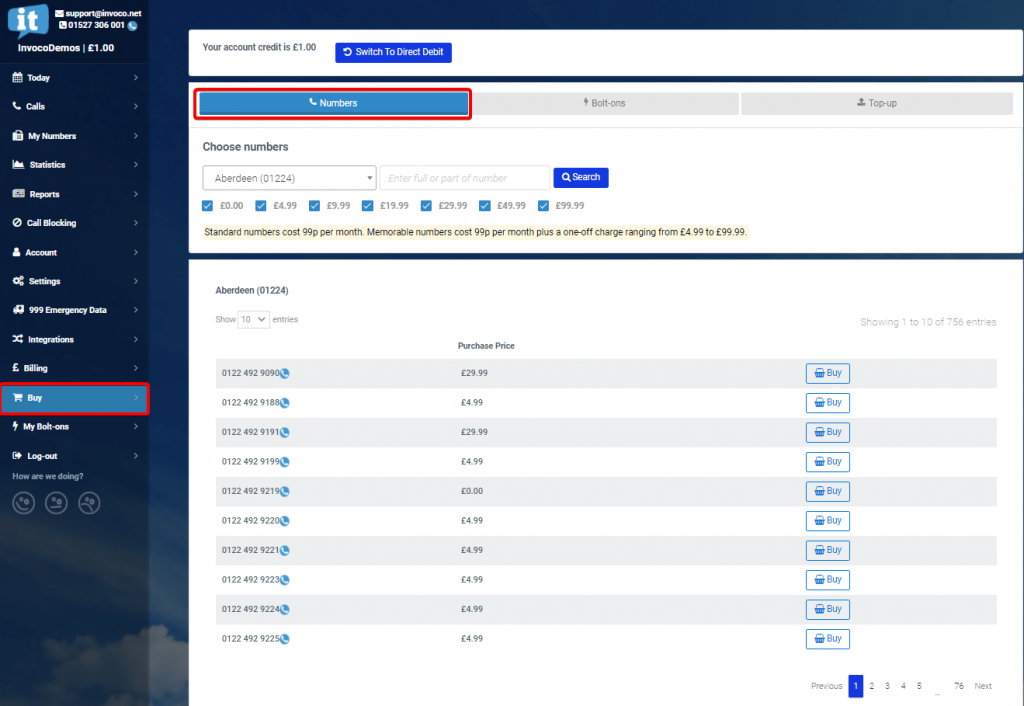Click the envelope icon beside support@invoco.net
The height and width of the screenshot is (706, 1024).
(x=59, y=13)
